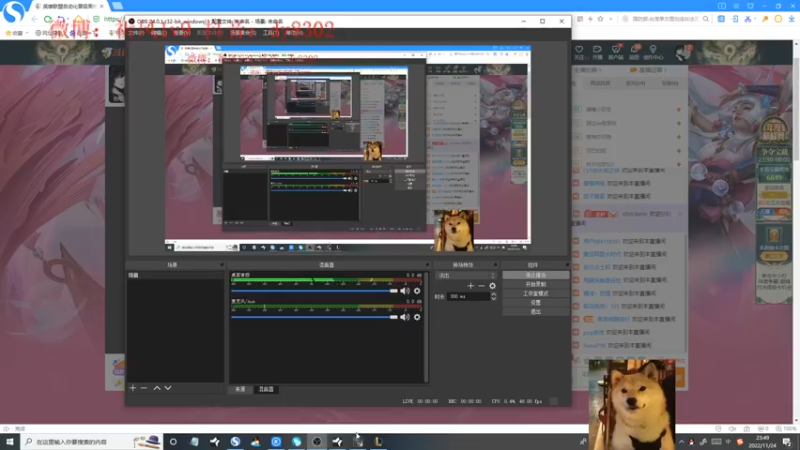Click the Windows taskbar search box
The height and width of the screenshot is (450, 800).
point(91,441)
